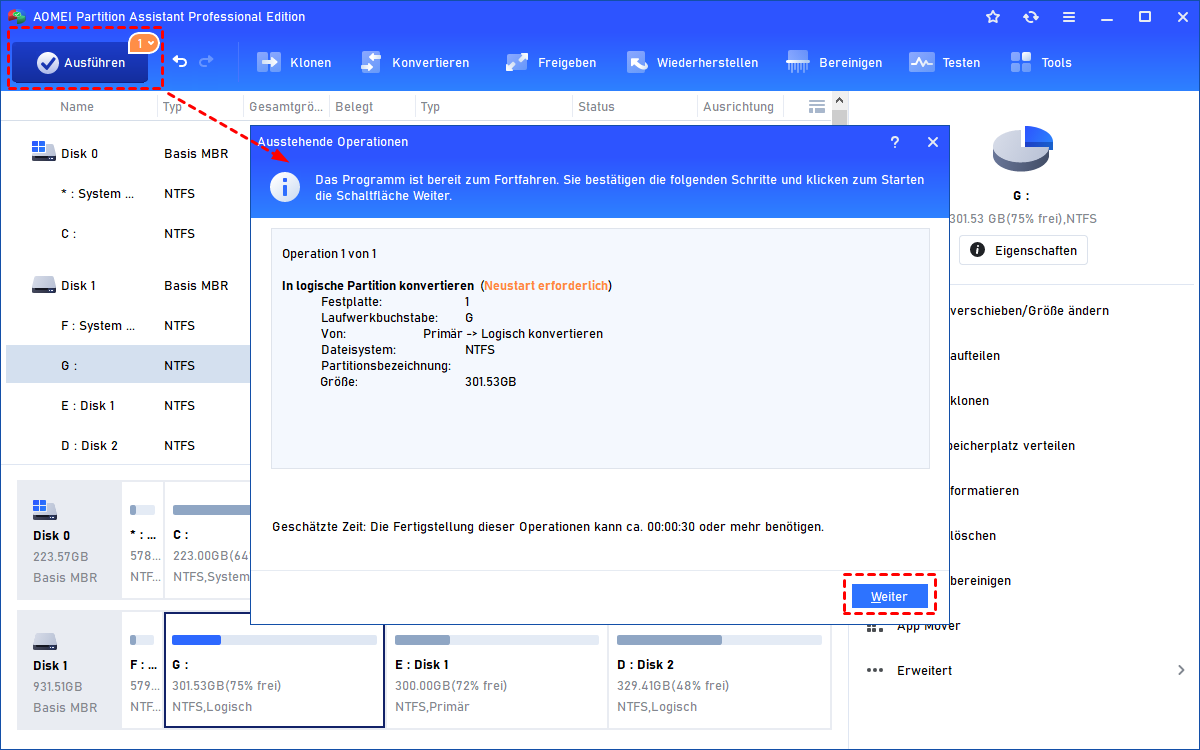Select the G : partition row

point(128,365)
